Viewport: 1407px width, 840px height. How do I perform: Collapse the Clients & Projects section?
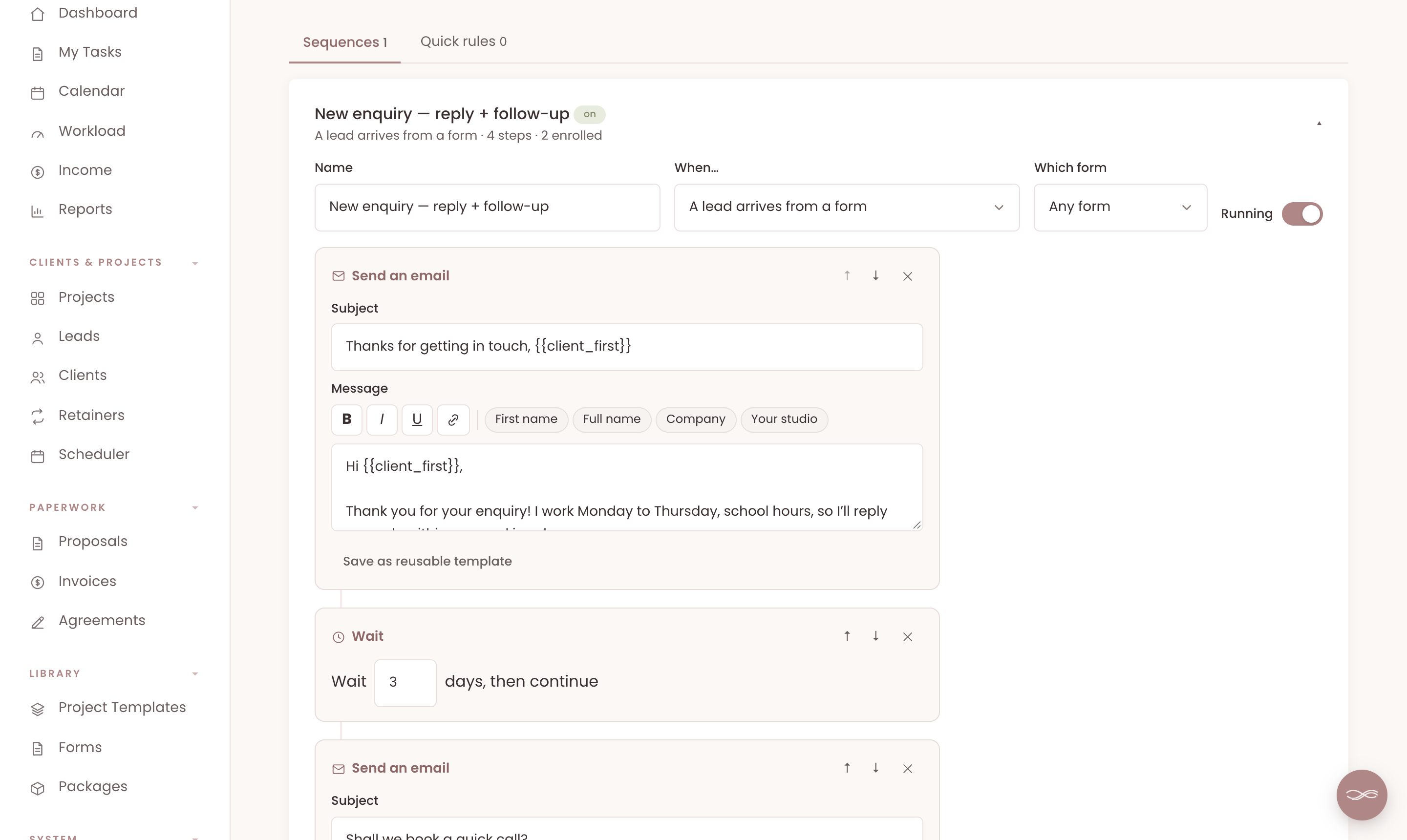(x=195, y=263)
